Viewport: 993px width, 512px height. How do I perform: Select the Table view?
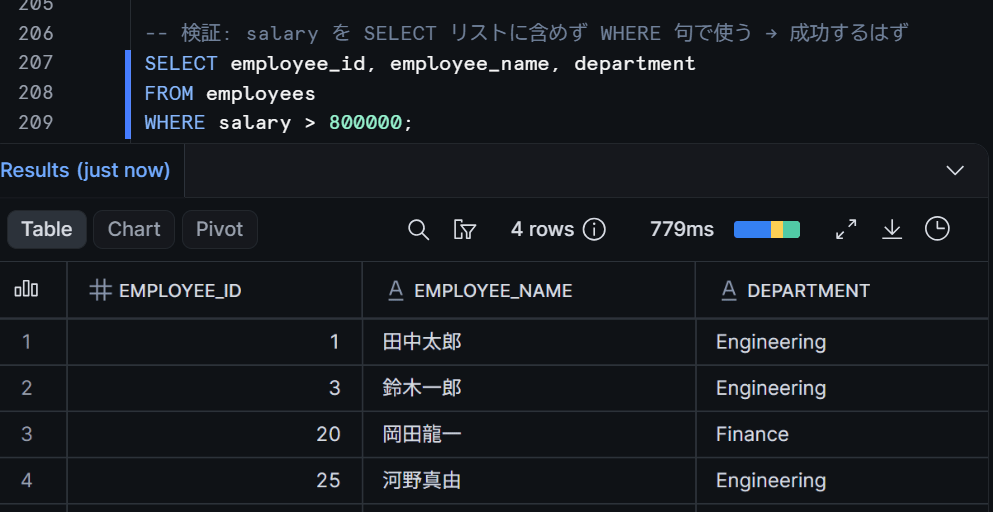point(47,229)
